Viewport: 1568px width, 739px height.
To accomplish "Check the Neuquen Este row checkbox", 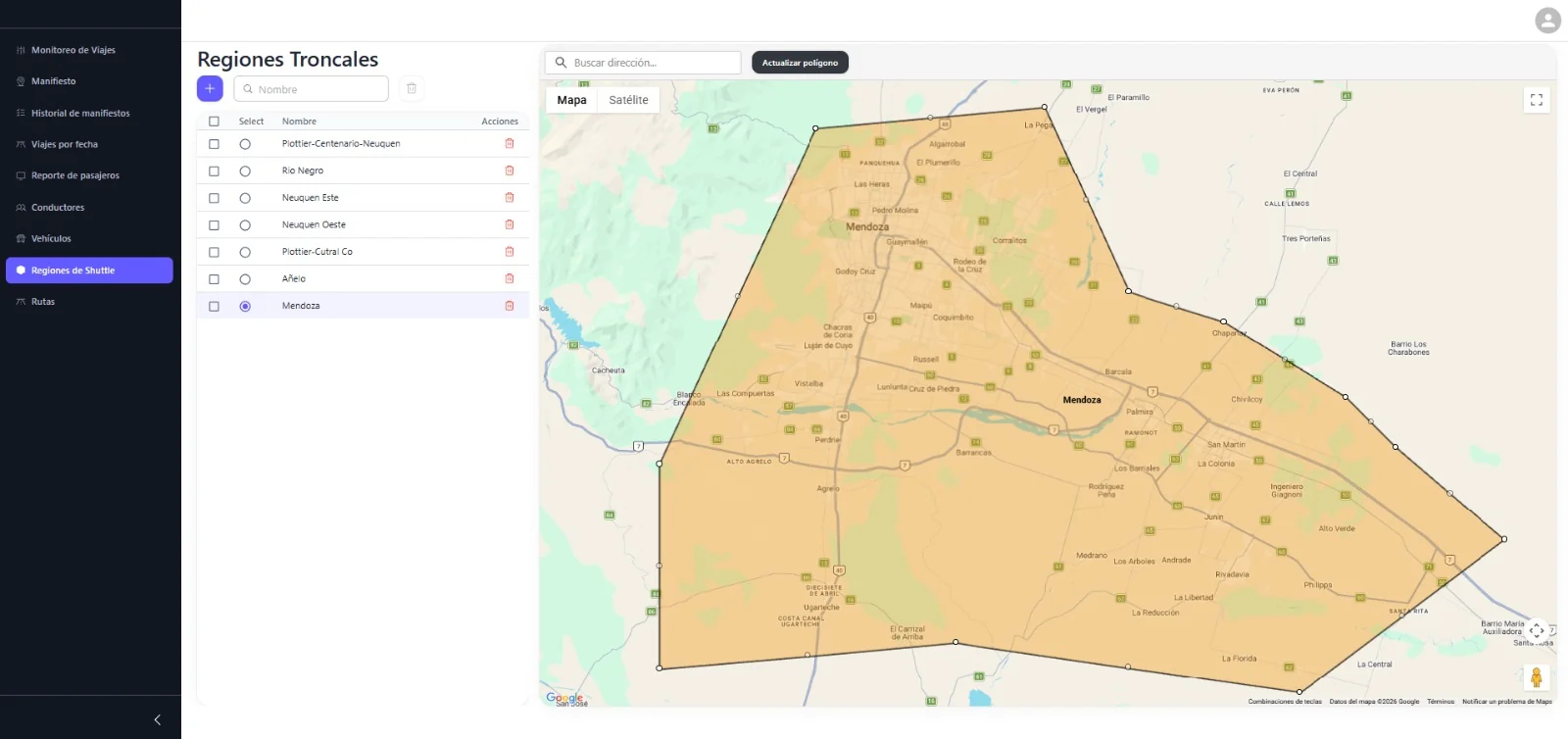I will [214, 198].
